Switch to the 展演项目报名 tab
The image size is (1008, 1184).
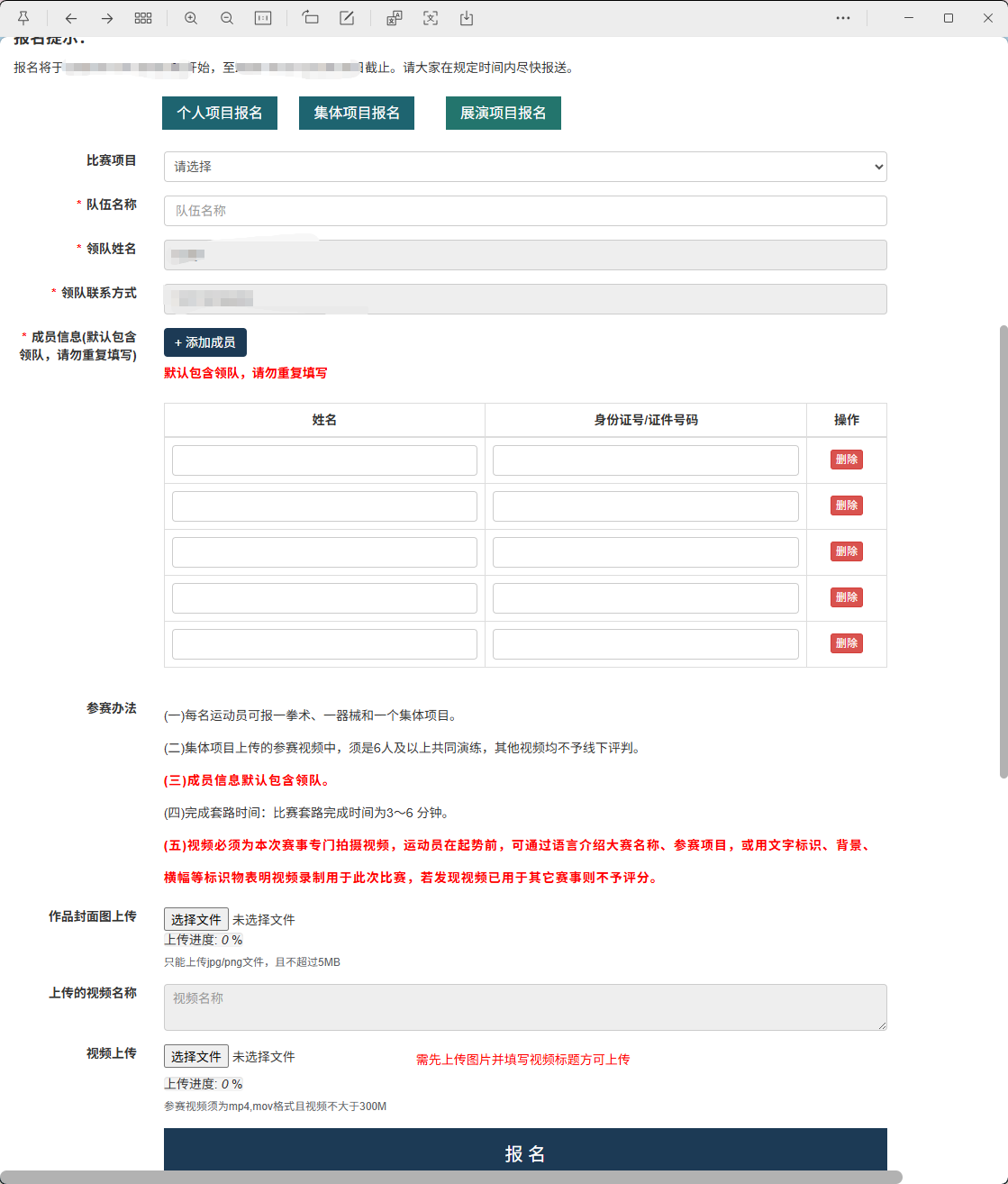503,114
